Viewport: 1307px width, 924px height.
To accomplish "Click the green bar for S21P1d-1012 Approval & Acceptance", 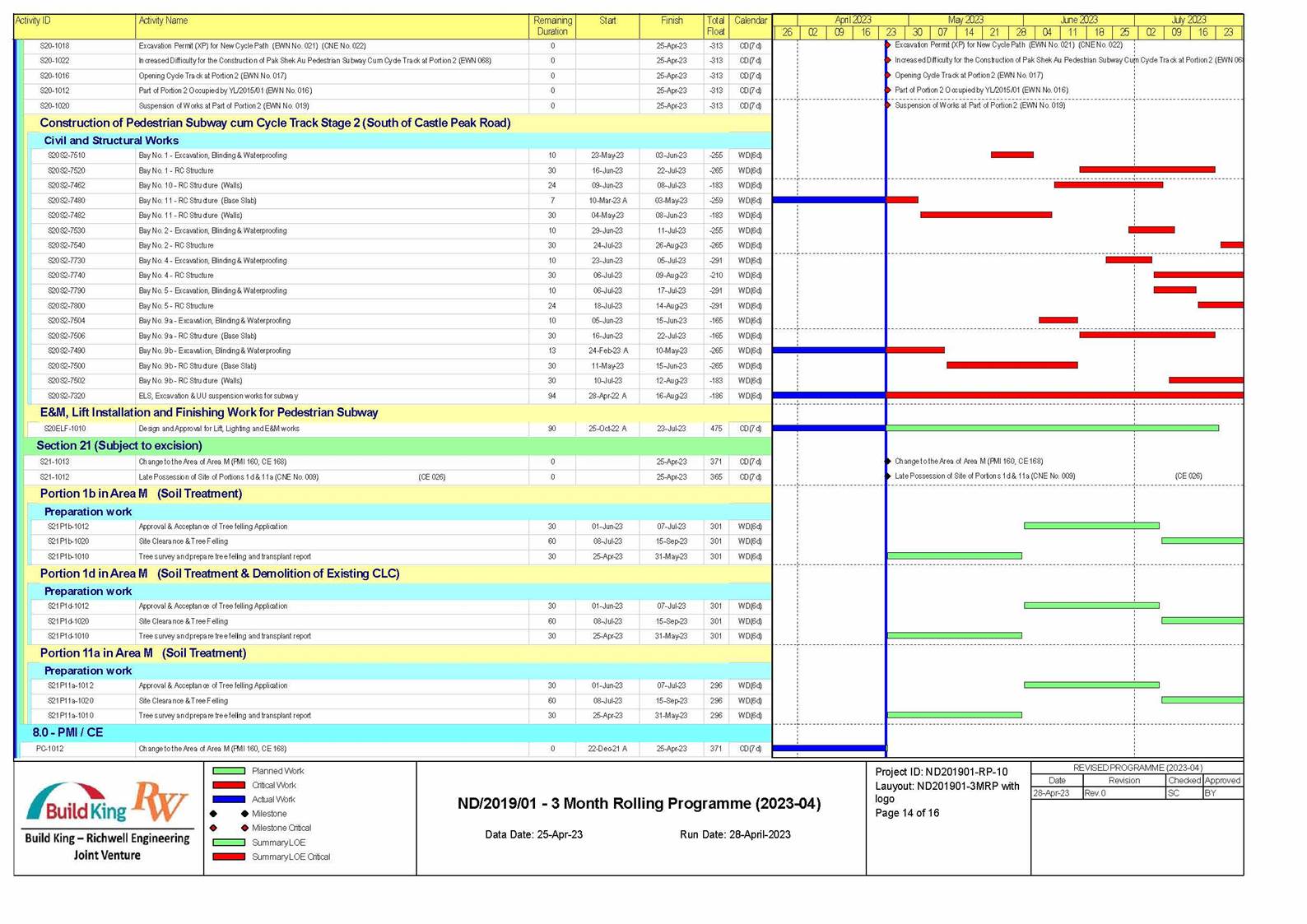I will (x=1091, y=606).
